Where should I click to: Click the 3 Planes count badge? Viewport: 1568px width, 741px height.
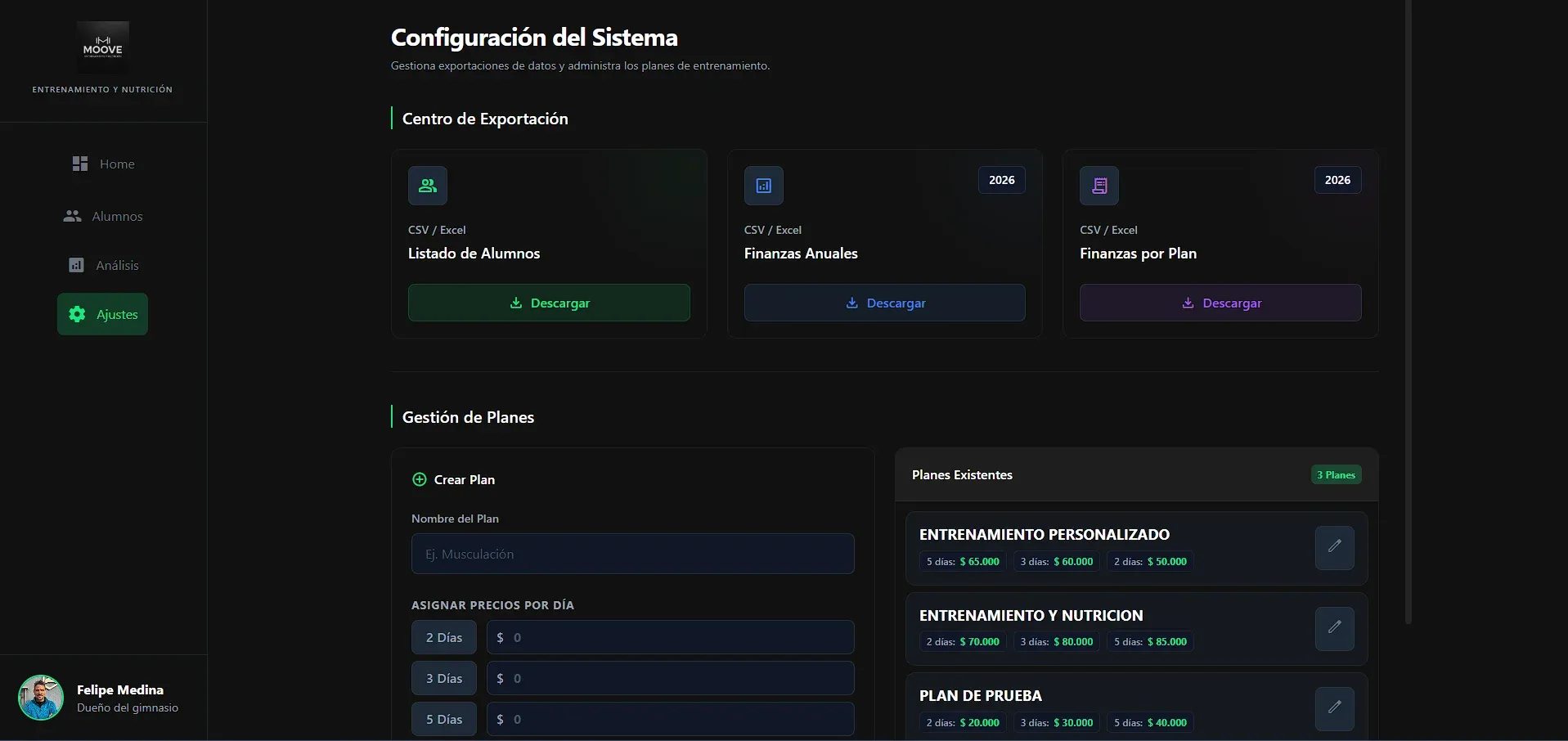click(1337, 475)
